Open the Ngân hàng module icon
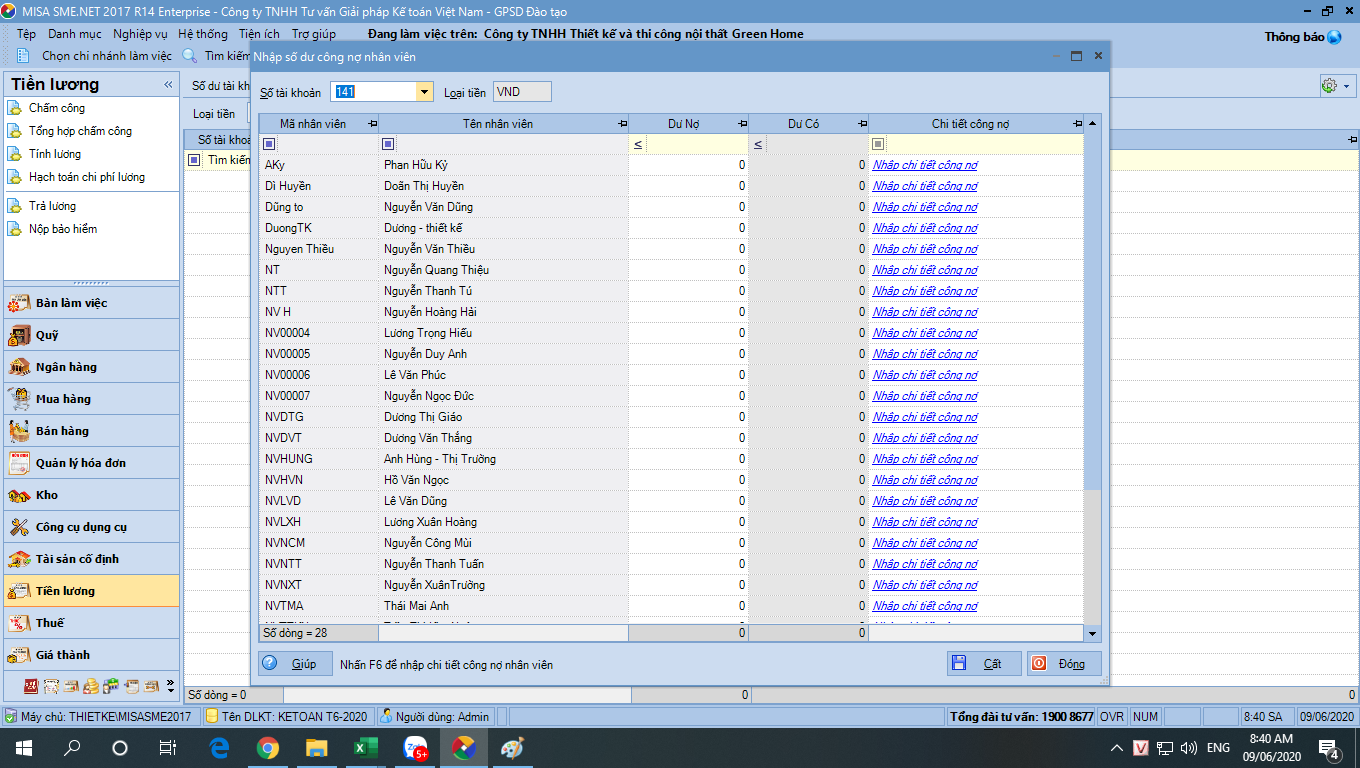This screenshot has height=768, width=1360. tap(19, 367)
